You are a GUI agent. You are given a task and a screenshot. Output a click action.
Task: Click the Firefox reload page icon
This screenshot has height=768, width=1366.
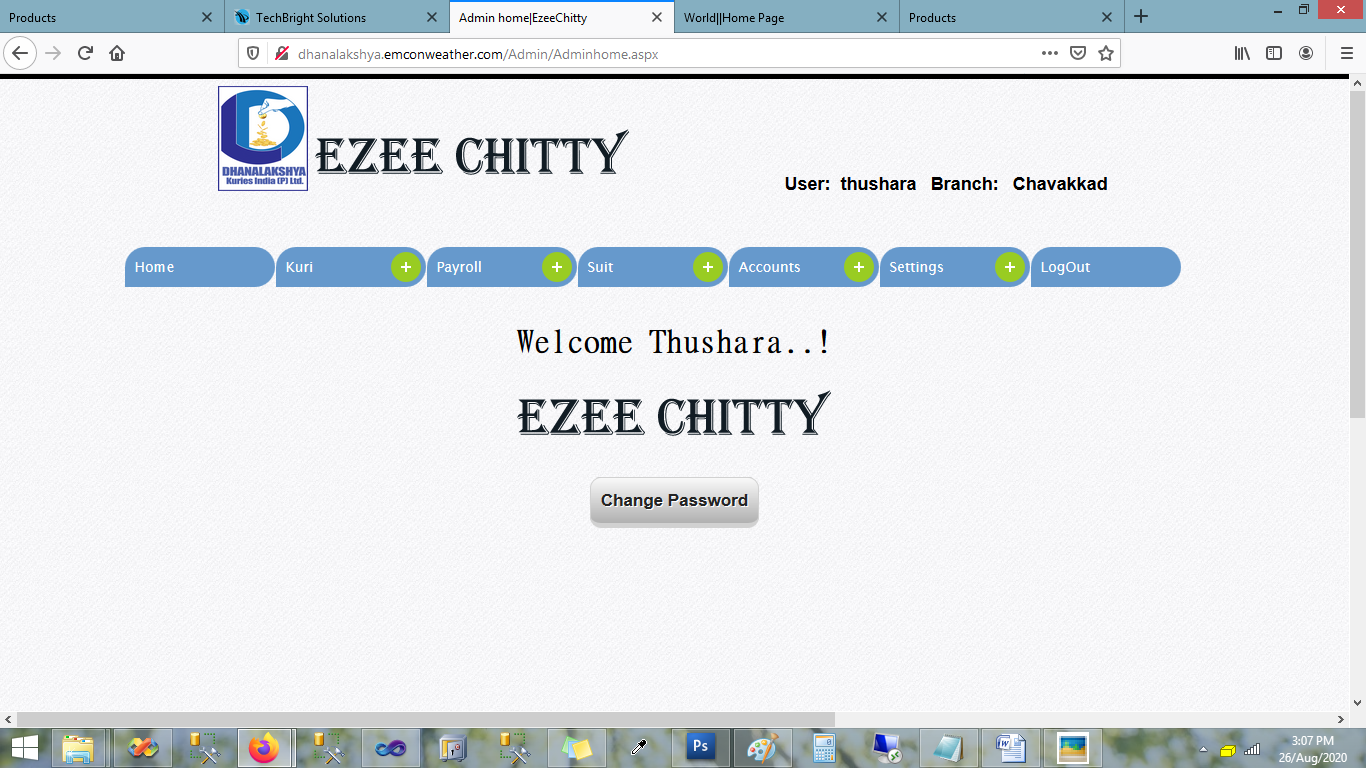[x=85, y=53]
